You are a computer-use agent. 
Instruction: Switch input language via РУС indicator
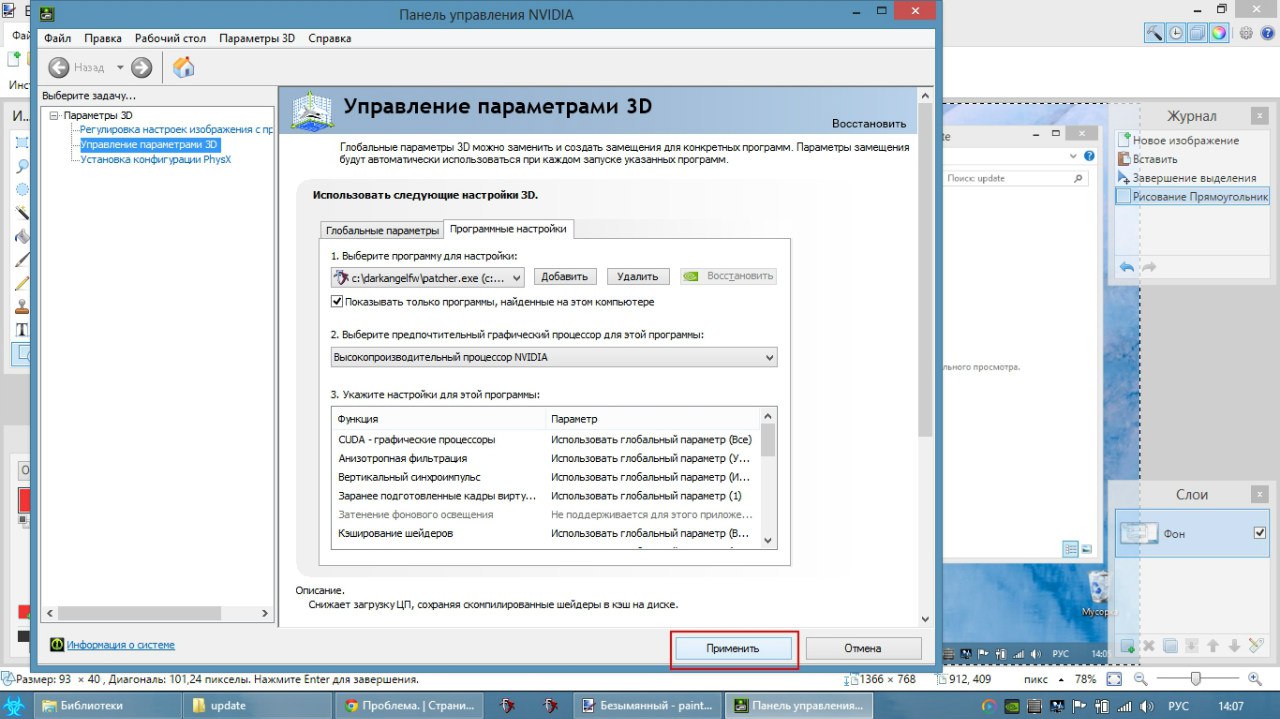pos(1179,706)
